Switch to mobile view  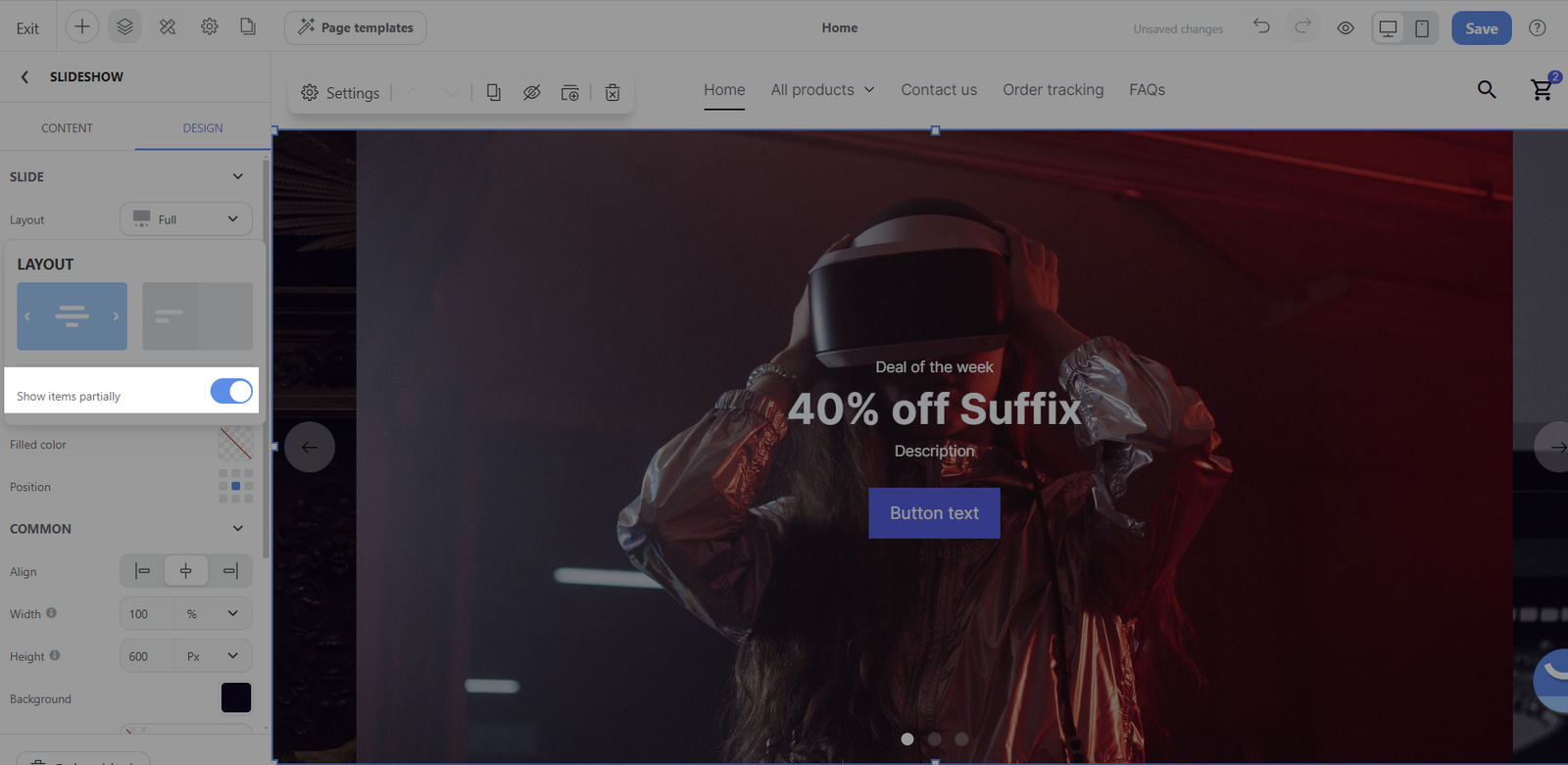[1422, 28]
